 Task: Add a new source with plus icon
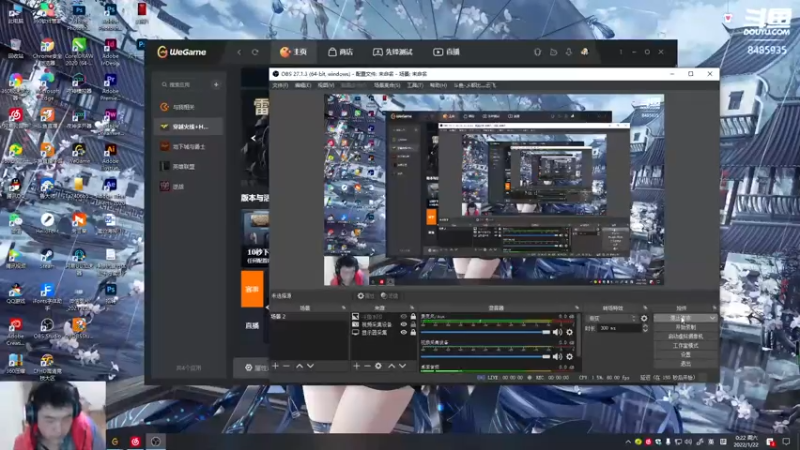[356, 366]
